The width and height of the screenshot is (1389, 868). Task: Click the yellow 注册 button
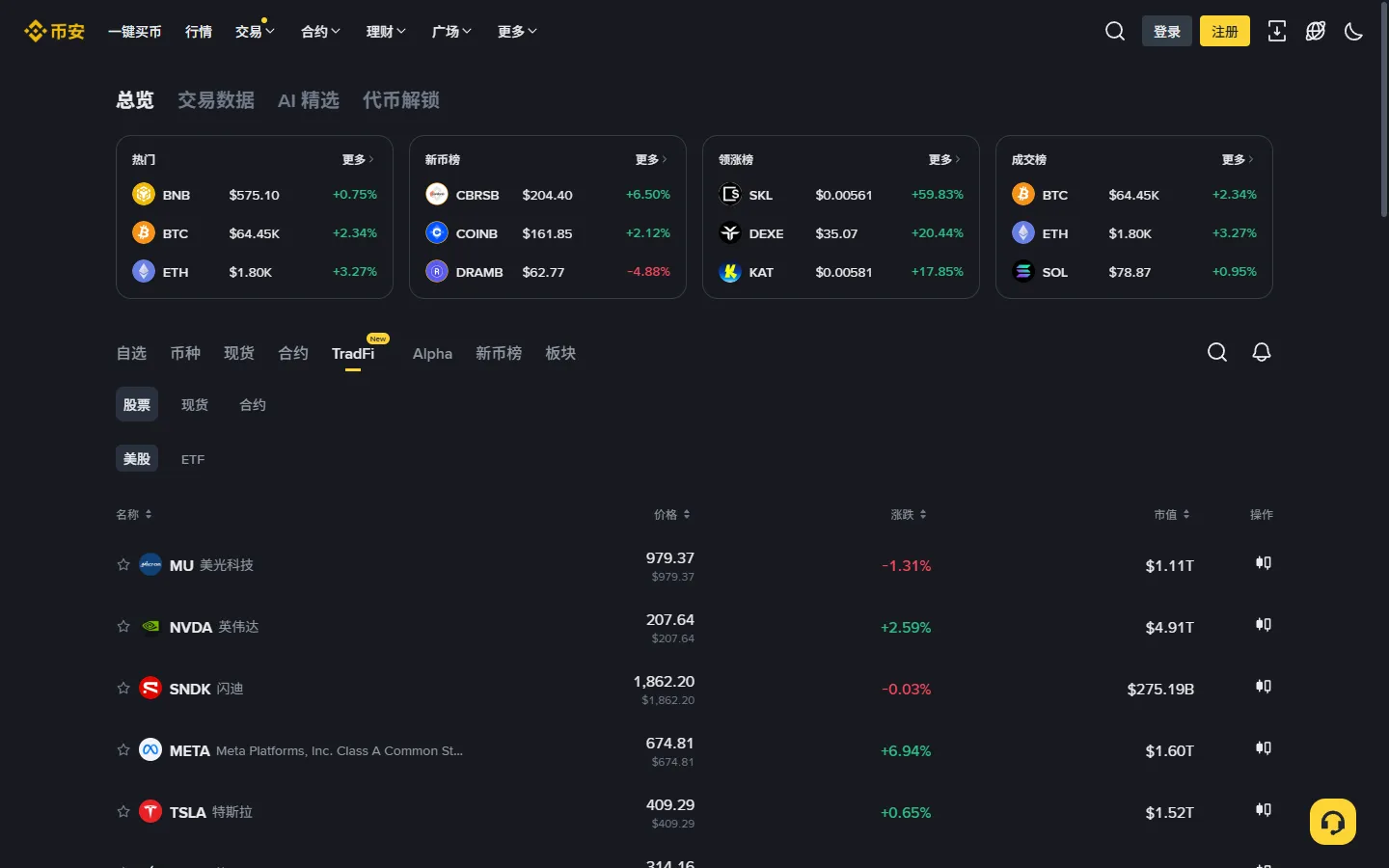1225,31
